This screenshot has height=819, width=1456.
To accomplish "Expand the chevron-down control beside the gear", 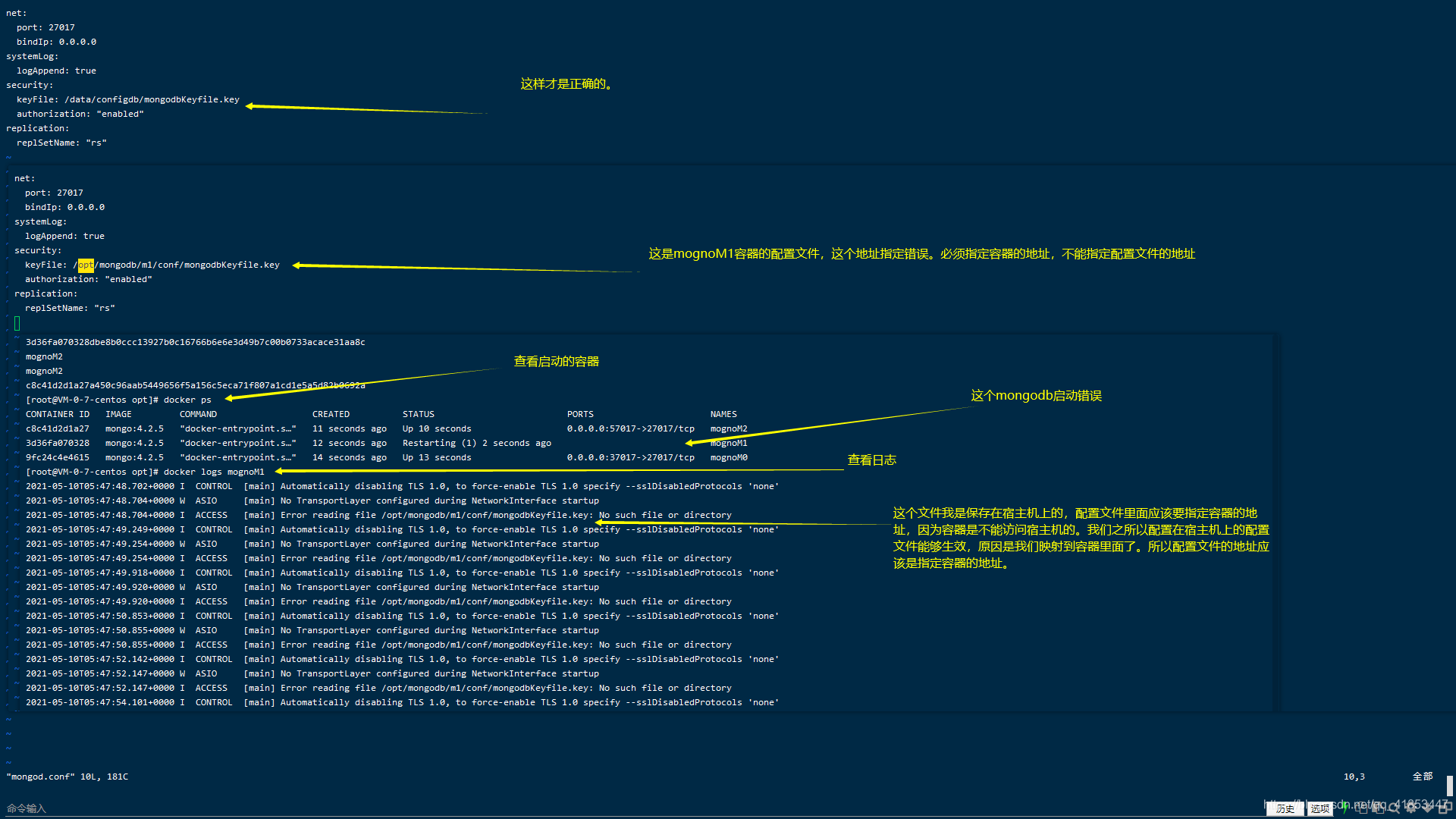I will tap(1427, 808).
